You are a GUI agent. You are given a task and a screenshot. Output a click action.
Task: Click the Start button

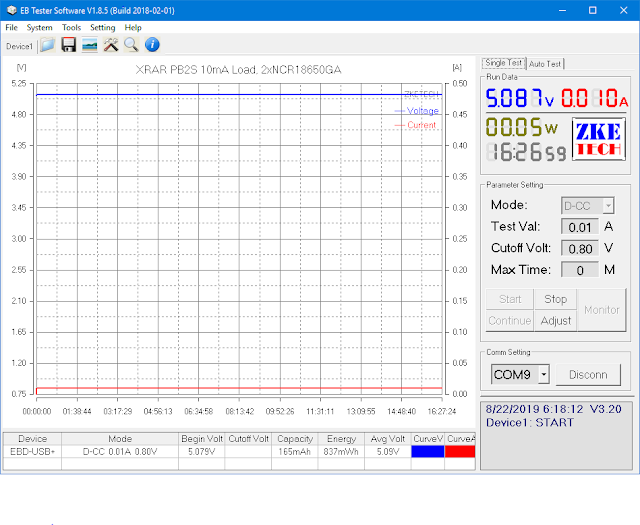(x=510, y=299)
